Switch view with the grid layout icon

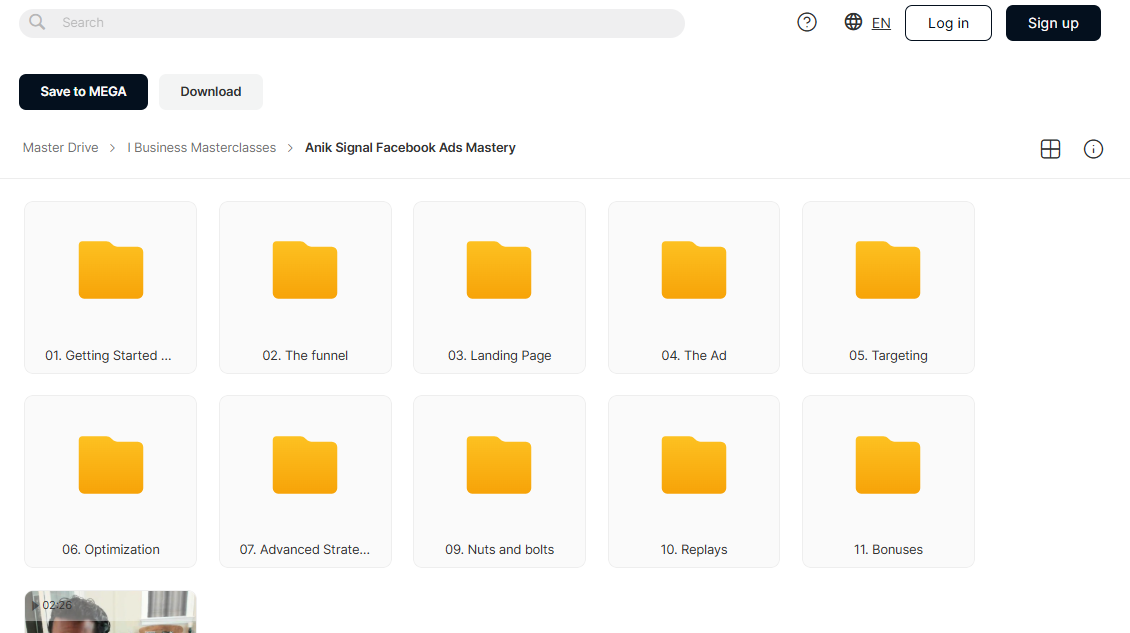point(1051,149)
